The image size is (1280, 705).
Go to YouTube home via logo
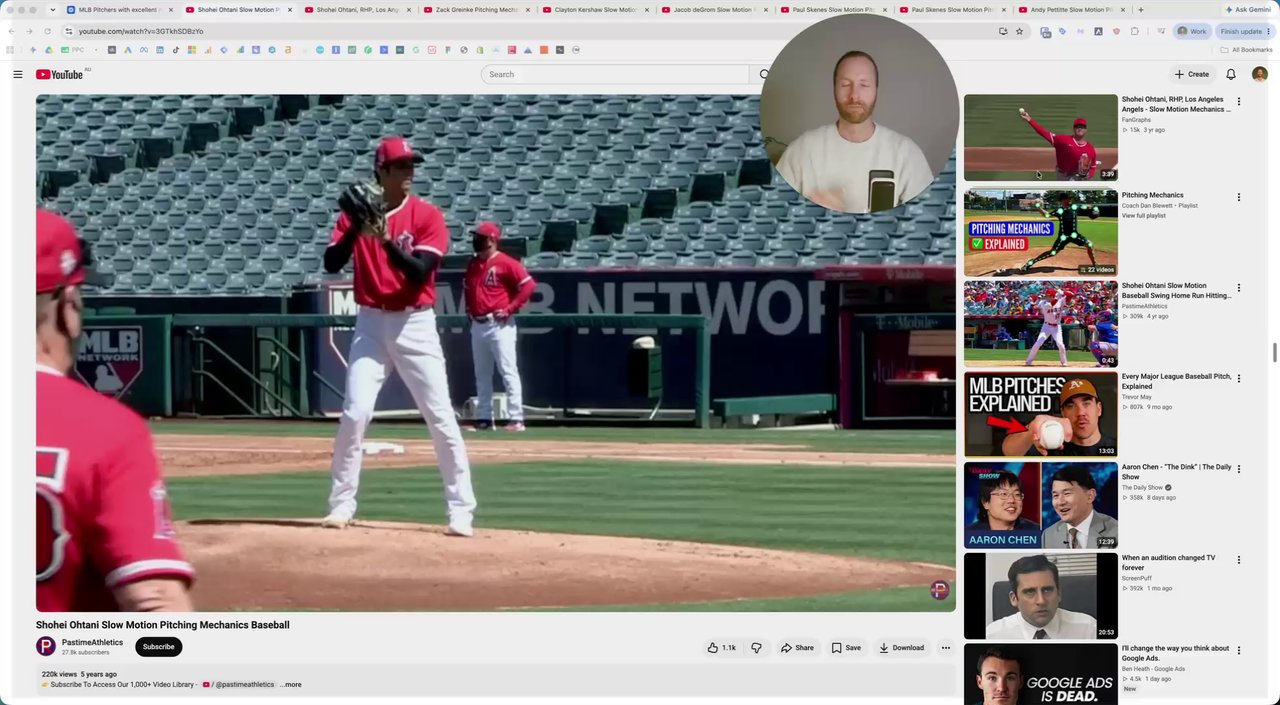[60, 74]
